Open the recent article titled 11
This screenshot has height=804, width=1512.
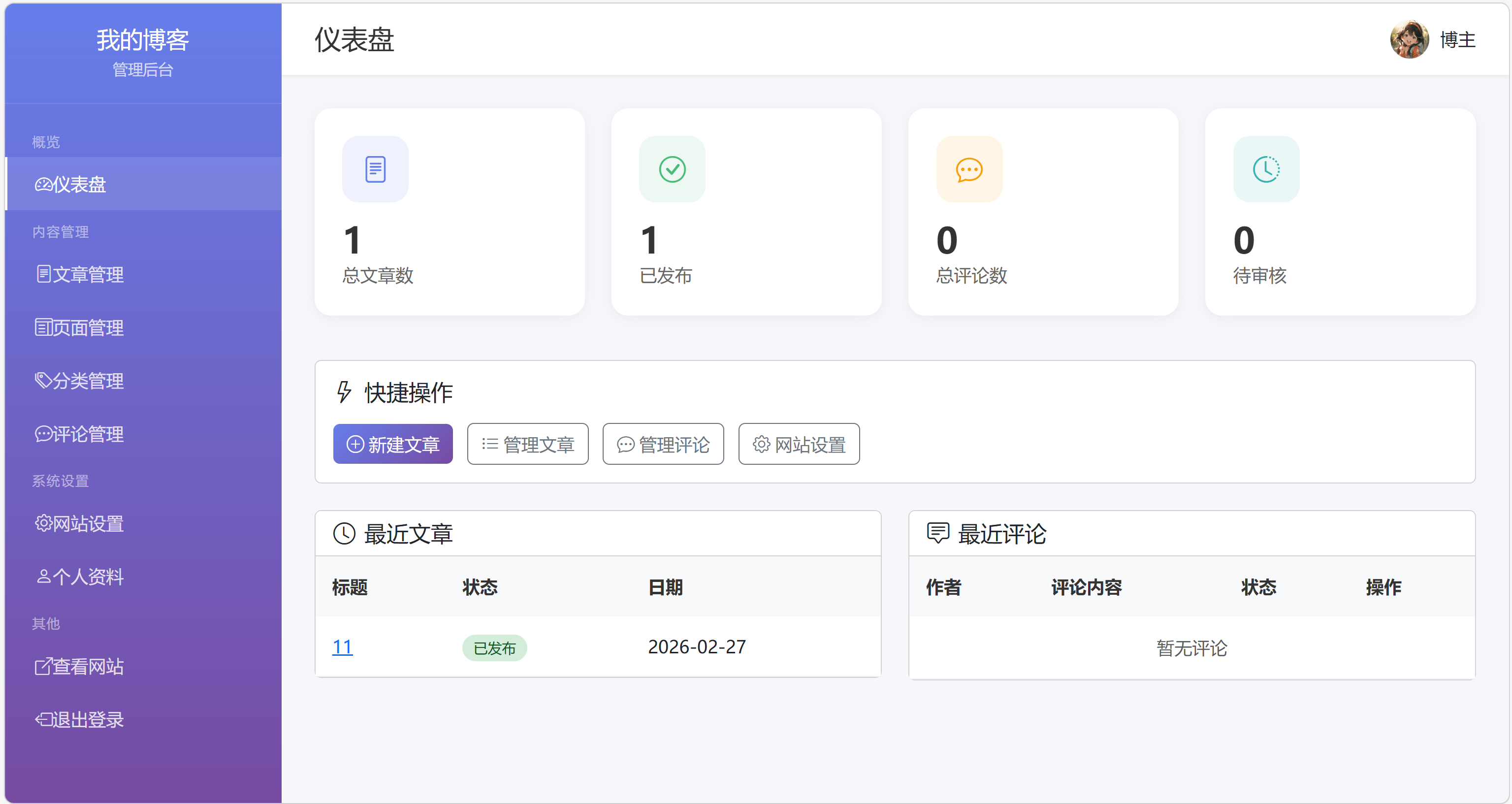pyautogui.click(x=342, y=647)
